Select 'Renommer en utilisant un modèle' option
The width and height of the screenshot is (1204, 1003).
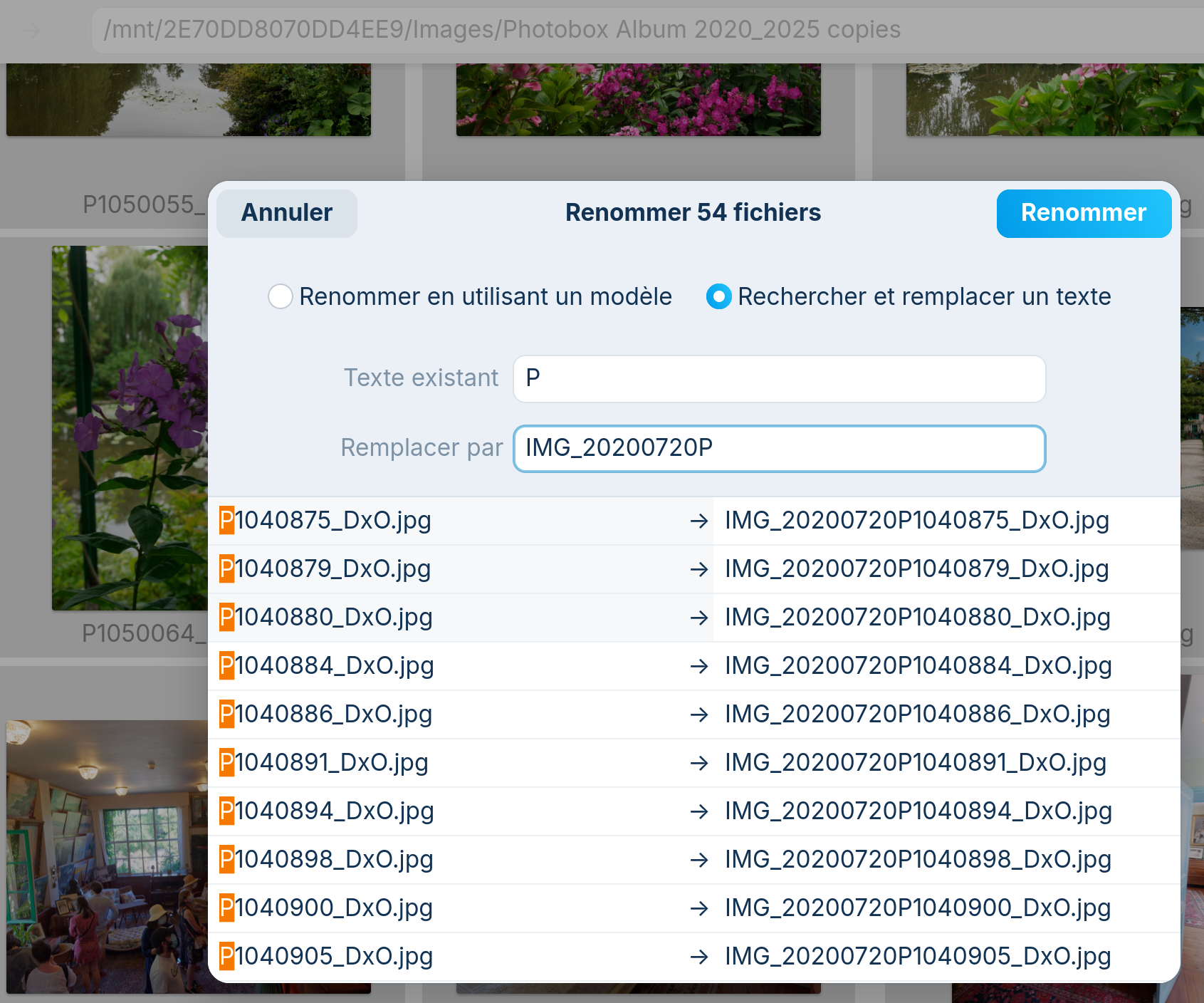point(281,296)
